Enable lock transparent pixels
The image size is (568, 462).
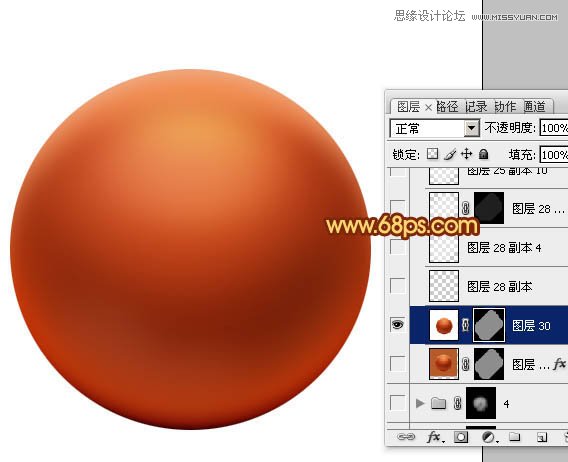pyautogui.click(x=432, y=154)
